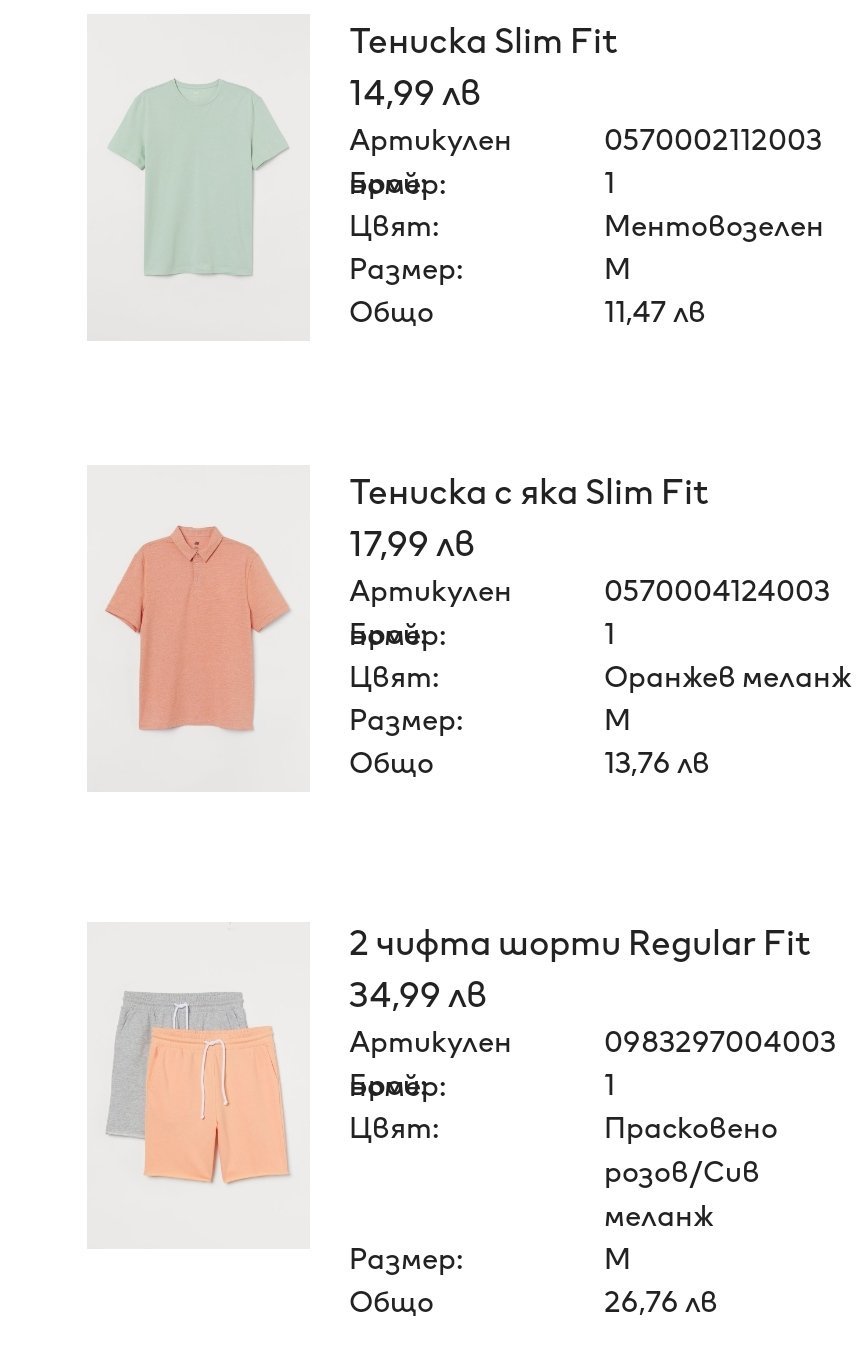Screen dimensions: 862x1359
Task: Click the 14,99 лв price
Action: 414,93
